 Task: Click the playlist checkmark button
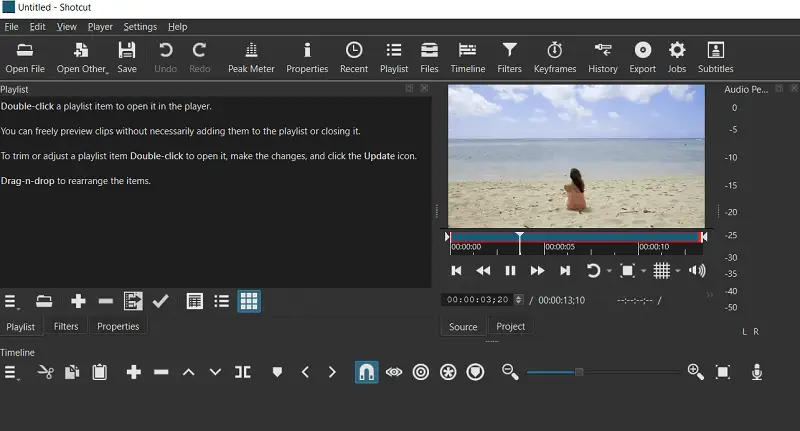tap(160, 301)
